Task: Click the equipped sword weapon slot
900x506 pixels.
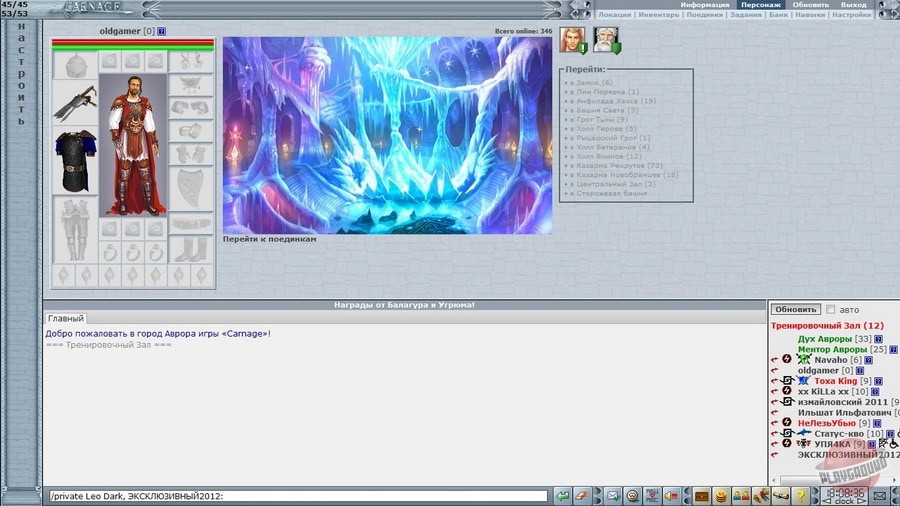Action: [76, 102]
